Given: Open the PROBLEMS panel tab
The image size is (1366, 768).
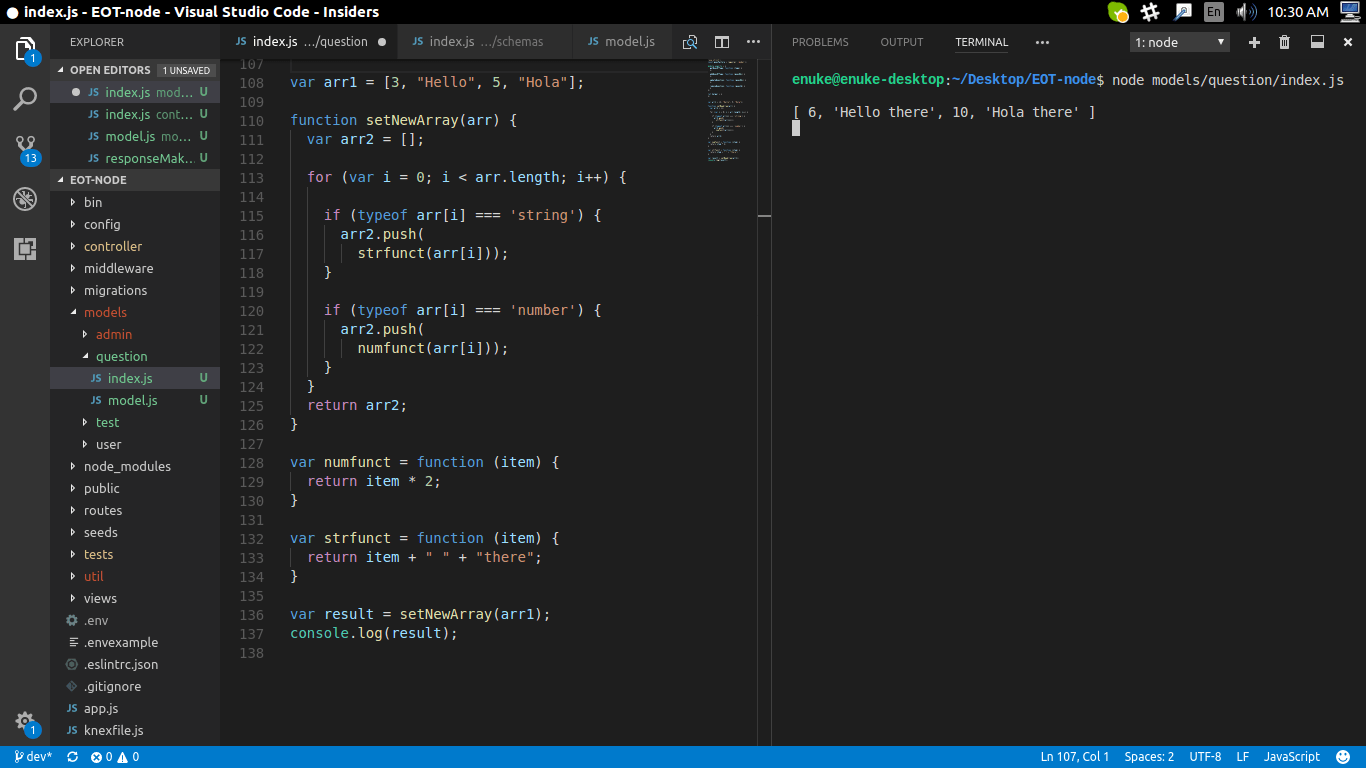Looking at the screenshot, I should coord(820,42).
